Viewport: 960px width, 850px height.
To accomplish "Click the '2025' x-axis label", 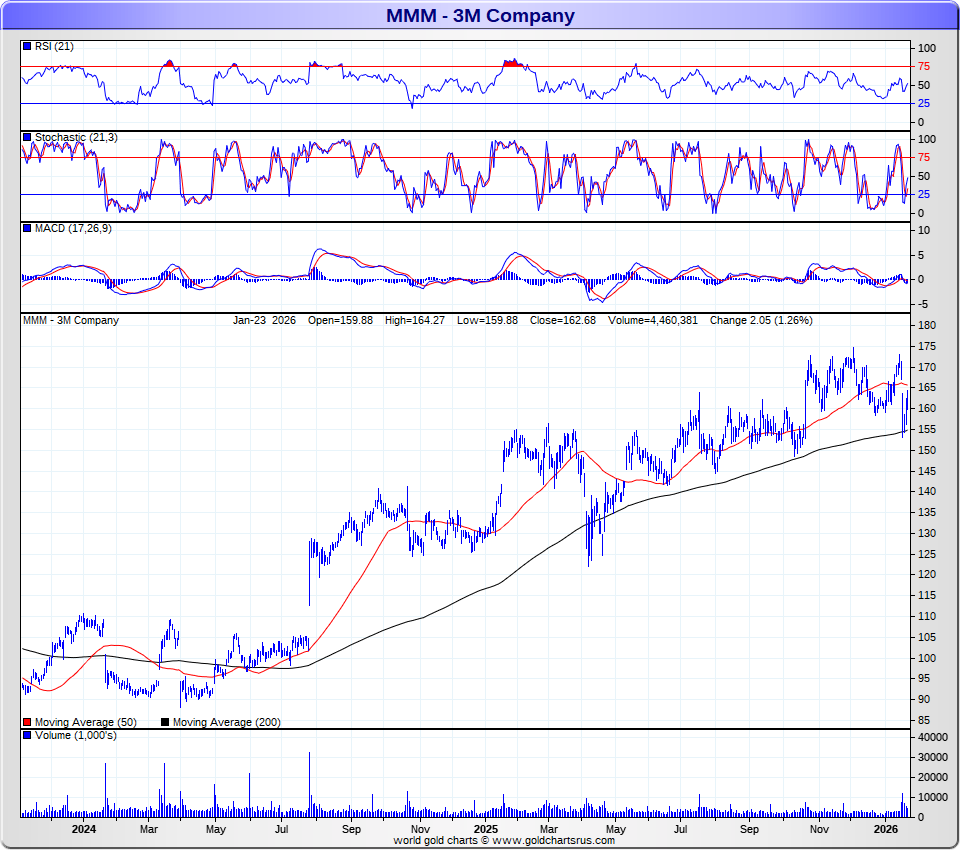I will pyautogui.click(x=486, y=829).
